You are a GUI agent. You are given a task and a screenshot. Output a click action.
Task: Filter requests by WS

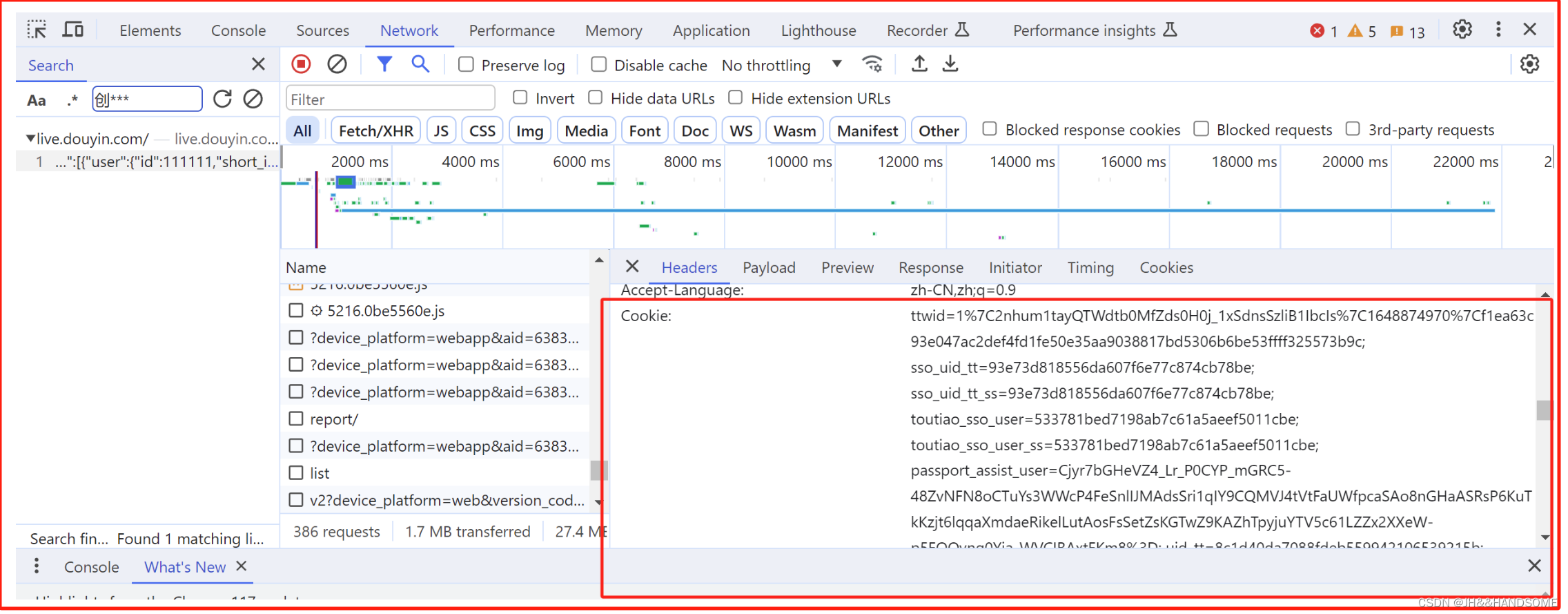pyautogui.click(x=741, y=131)
